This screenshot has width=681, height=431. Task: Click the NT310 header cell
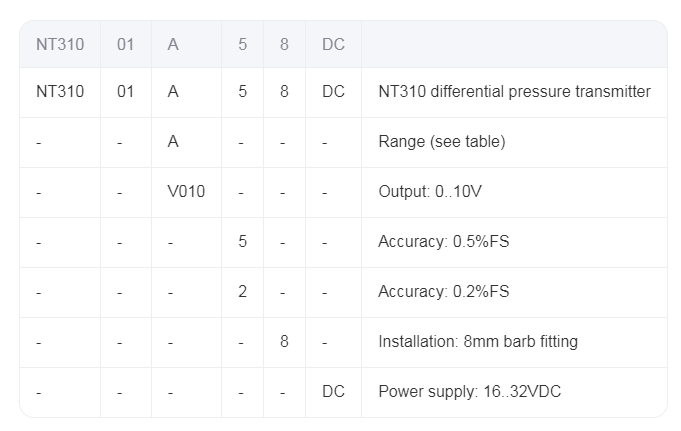pyautogui.click(x=60, y=44)
